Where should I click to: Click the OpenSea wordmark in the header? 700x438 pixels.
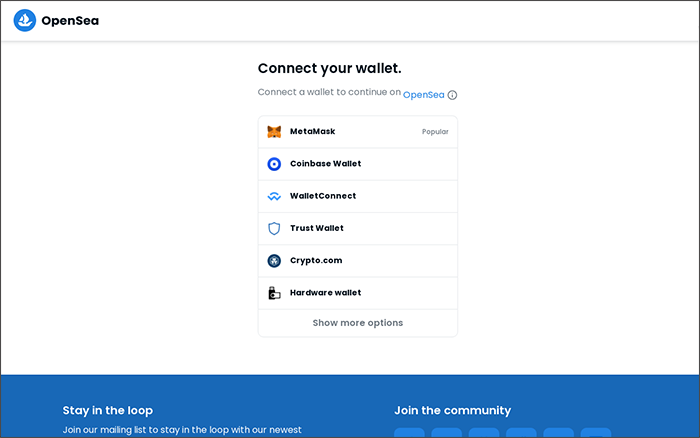(70, 21)
